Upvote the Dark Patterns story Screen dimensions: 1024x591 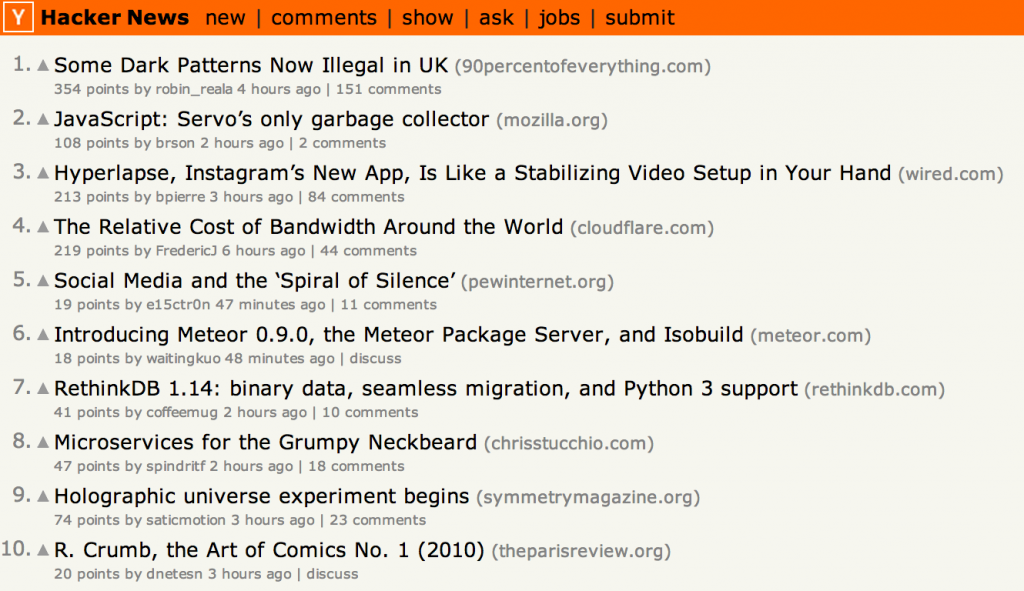pyautogui.click(x=42, y=63)
